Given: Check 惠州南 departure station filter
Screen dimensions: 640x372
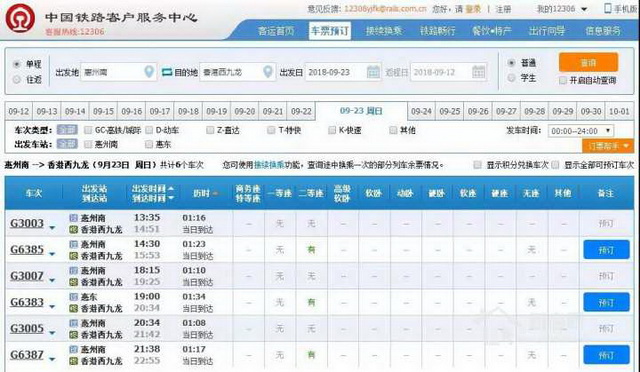Looking at the screenshot, I should pyautogui.click(x=88, y=144).
